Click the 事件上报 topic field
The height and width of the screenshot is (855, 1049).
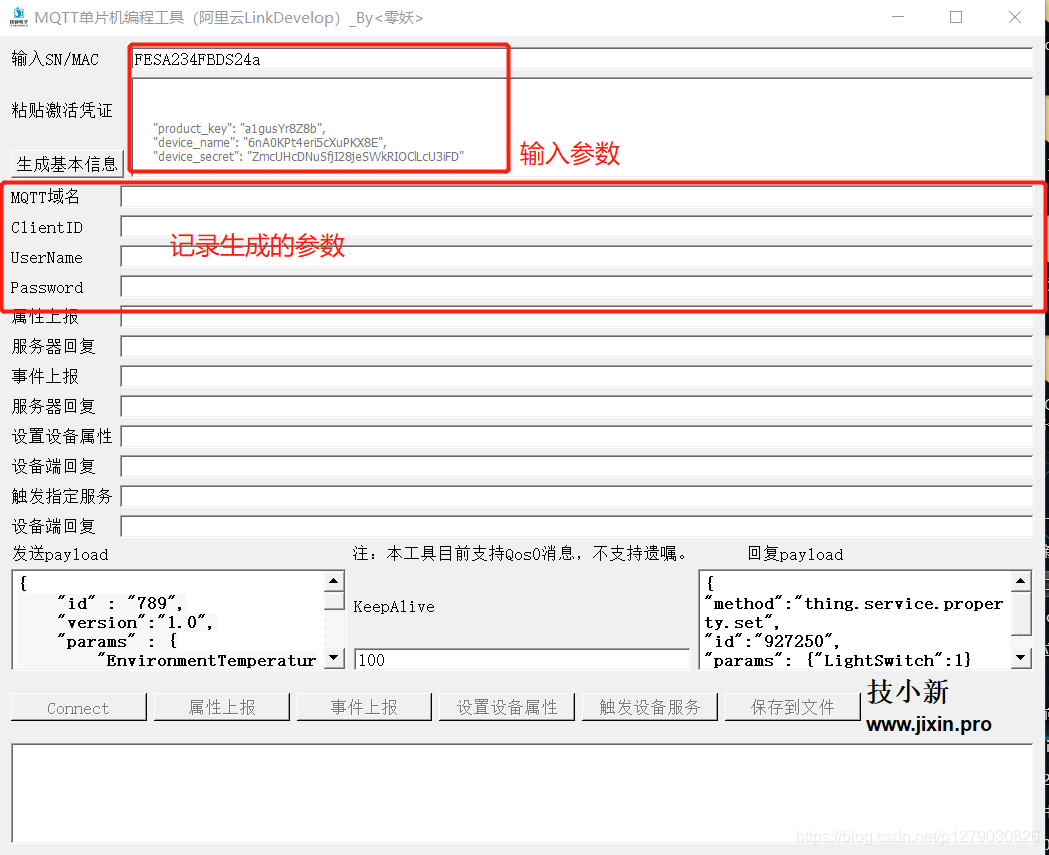pos(577,377)
